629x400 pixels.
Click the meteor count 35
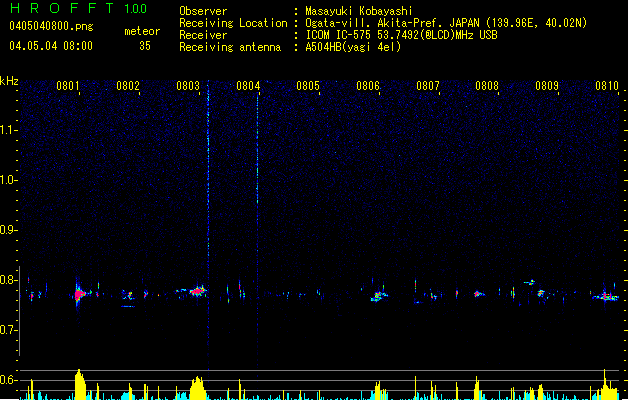(x=145, y=46)
